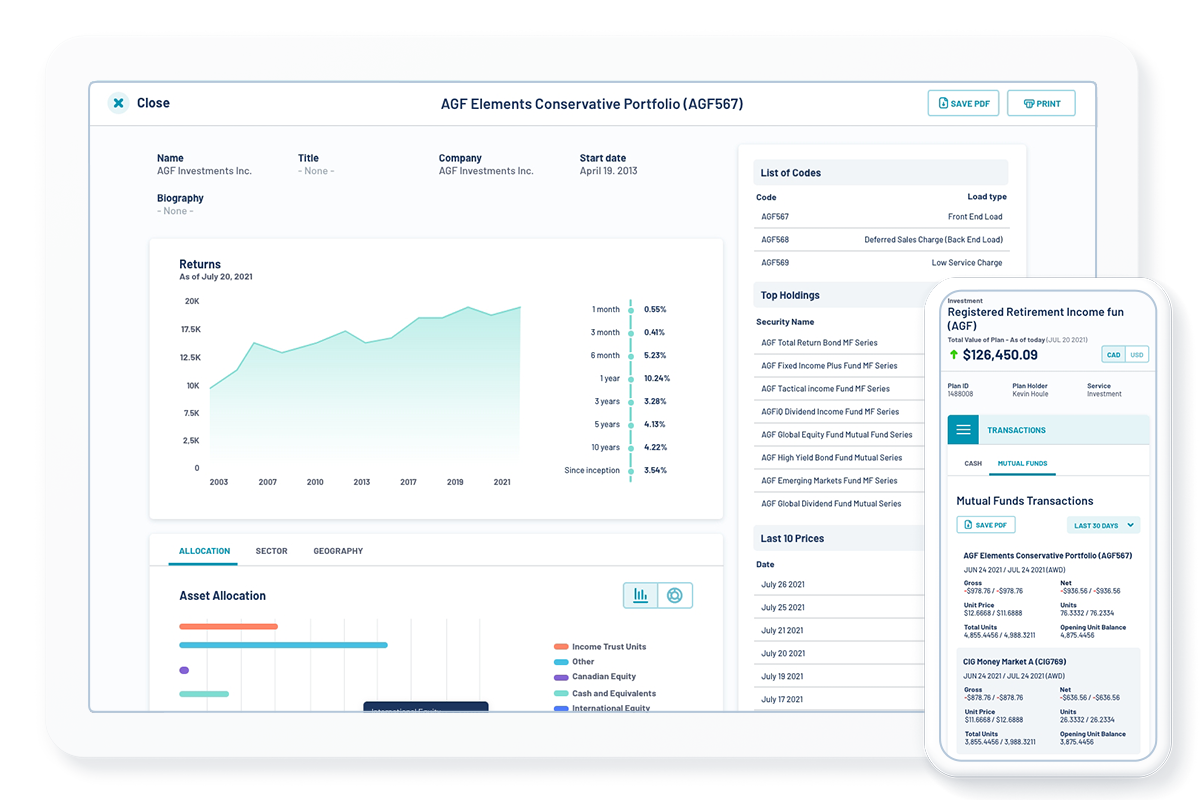Viewport: 1200px width, 800px height.
Task: Click AGF Fixed Income Plus Fund MF Series
Action: pyautogui.click(x=829, y=366)
